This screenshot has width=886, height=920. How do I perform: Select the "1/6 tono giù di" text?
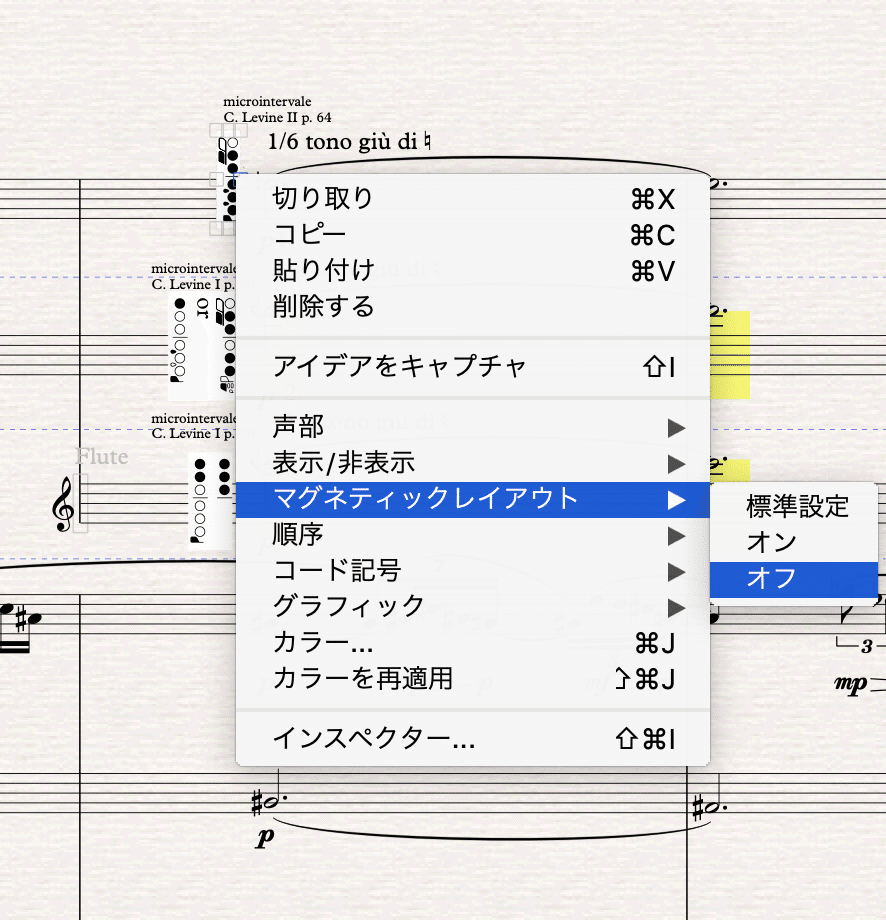click(350, 141)
